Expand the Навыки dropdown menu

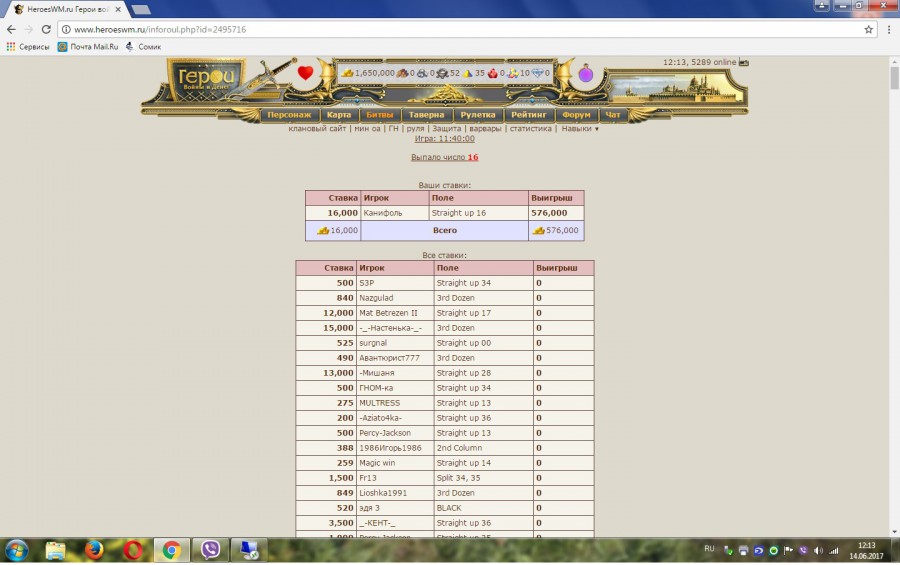pyautogui.click(x=580, y=128)
